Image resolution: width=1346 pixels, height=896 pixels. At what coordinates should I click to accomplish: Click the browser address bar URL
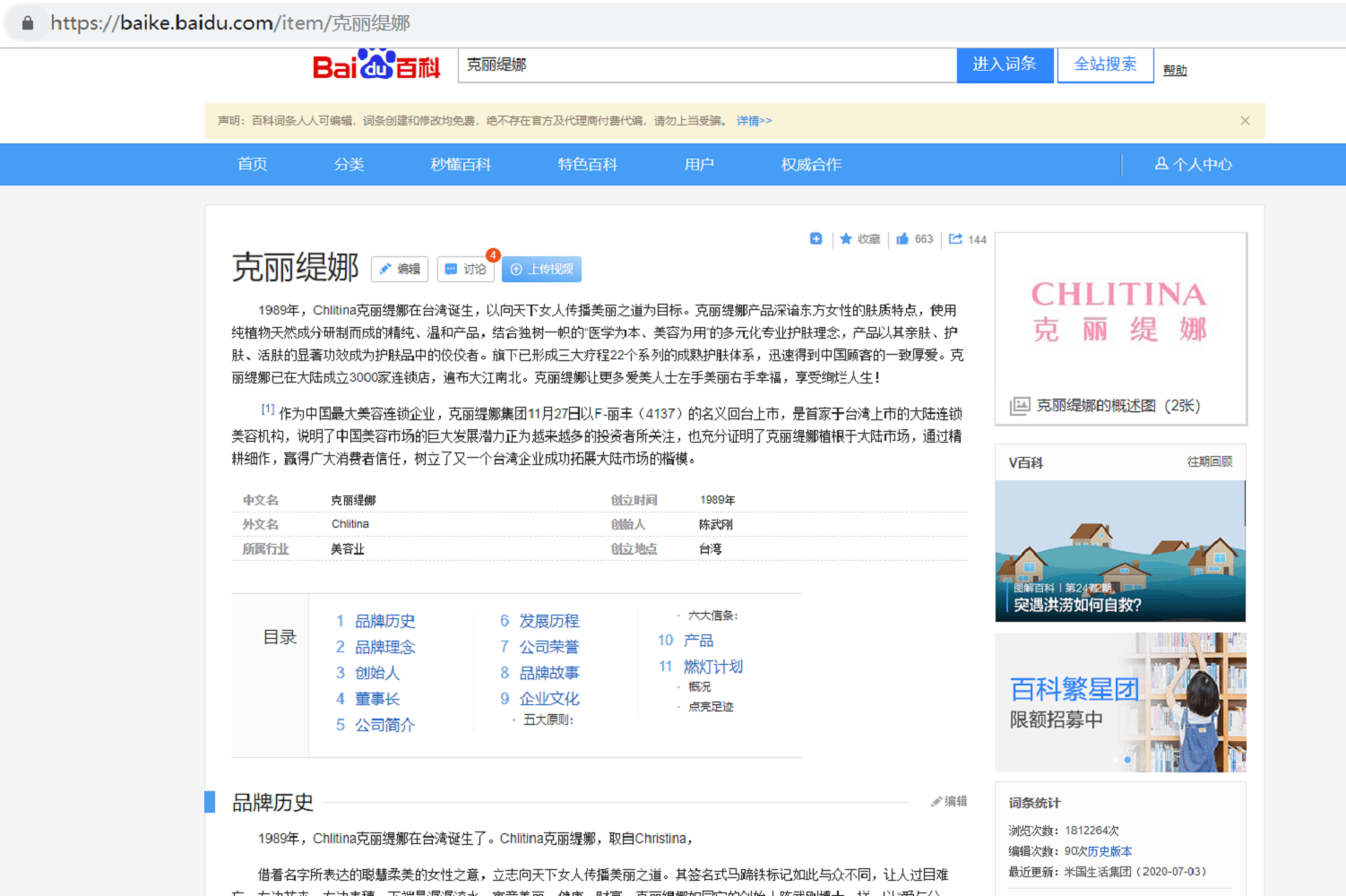230,23
